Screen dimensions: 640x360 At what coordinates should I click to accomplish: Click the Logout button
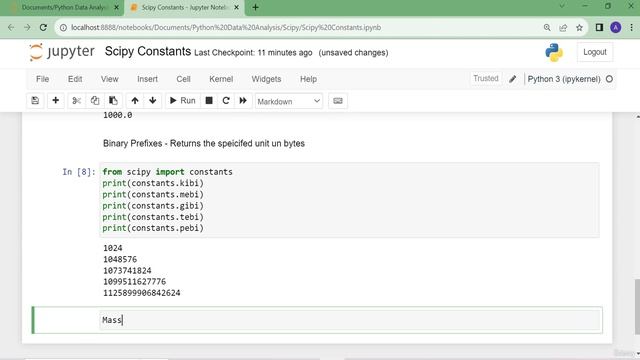click(595, 52)
